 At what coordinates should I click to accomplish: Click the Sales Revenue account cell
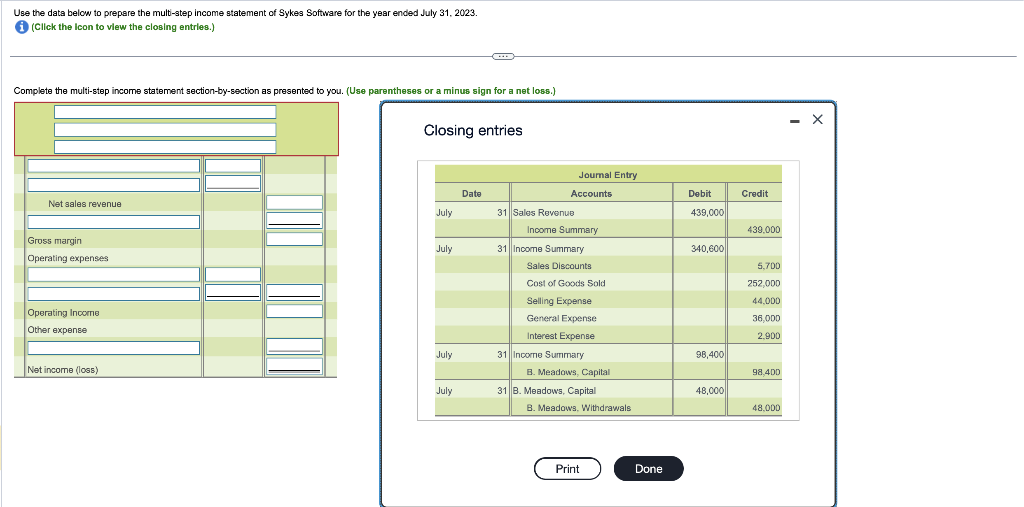pos(544,212)
